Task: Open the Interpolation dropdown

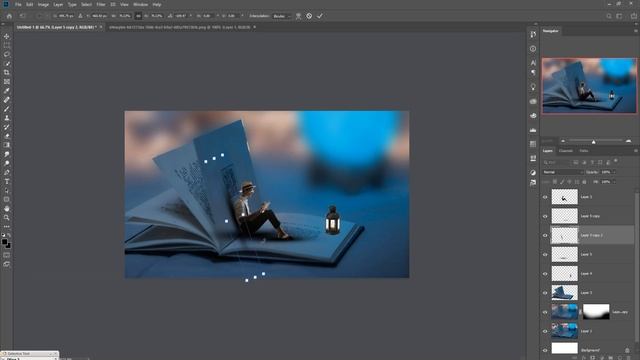Action: [282, 16]
